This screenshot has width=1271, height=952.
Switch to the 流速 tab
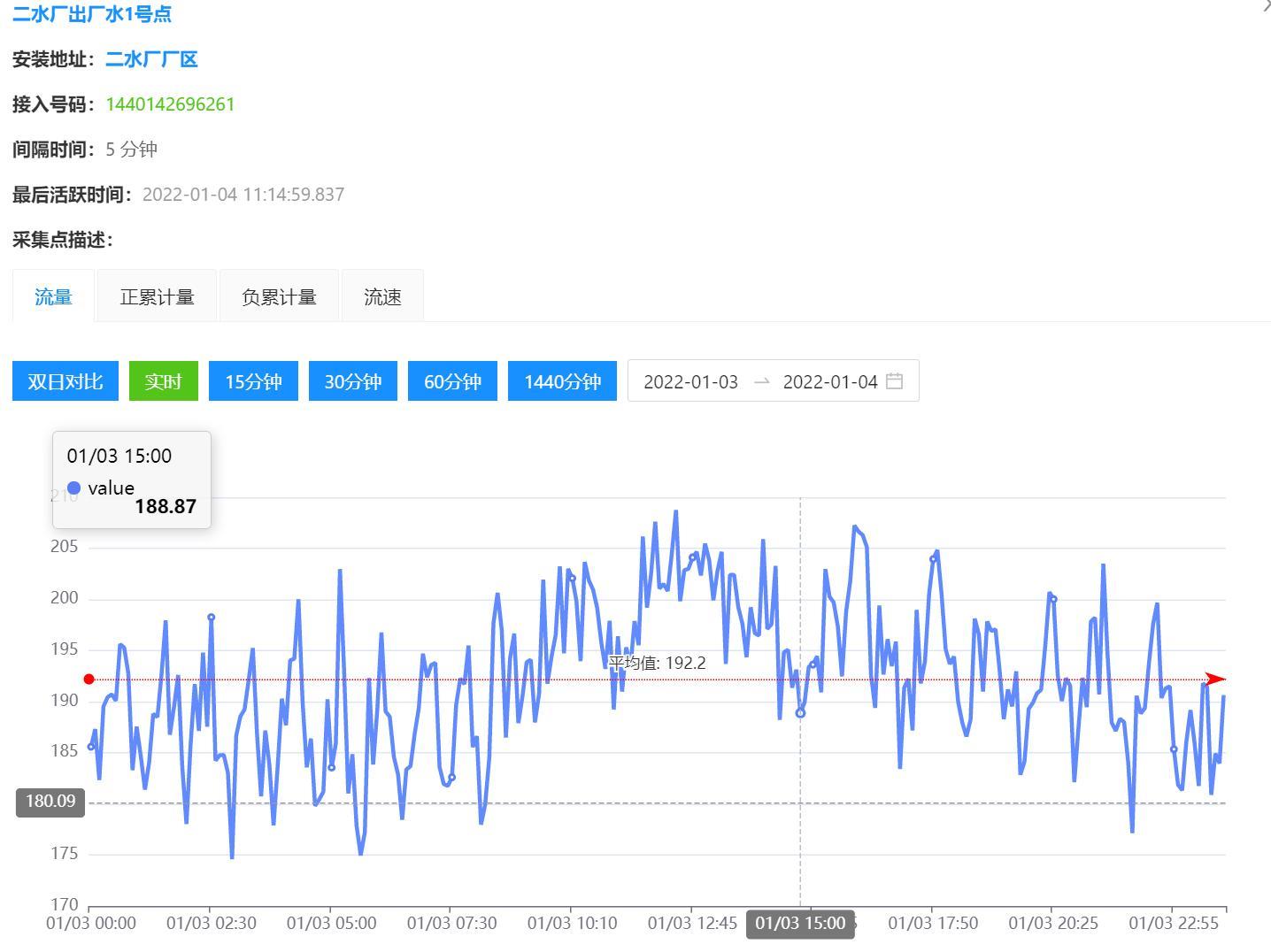[382, 297]
